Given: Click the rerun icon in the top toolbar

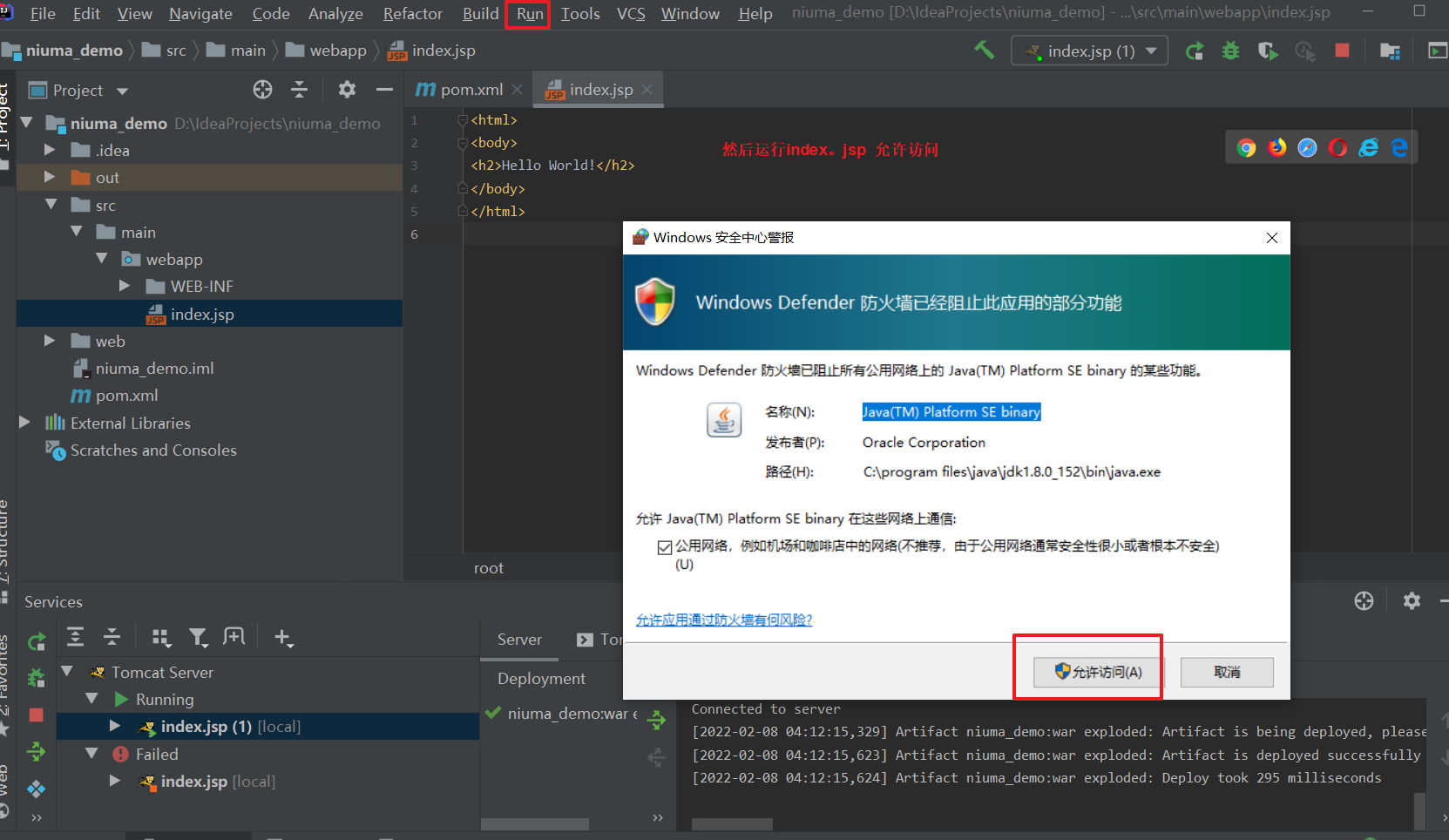Looking at the screenshot, I should 1195,51.
